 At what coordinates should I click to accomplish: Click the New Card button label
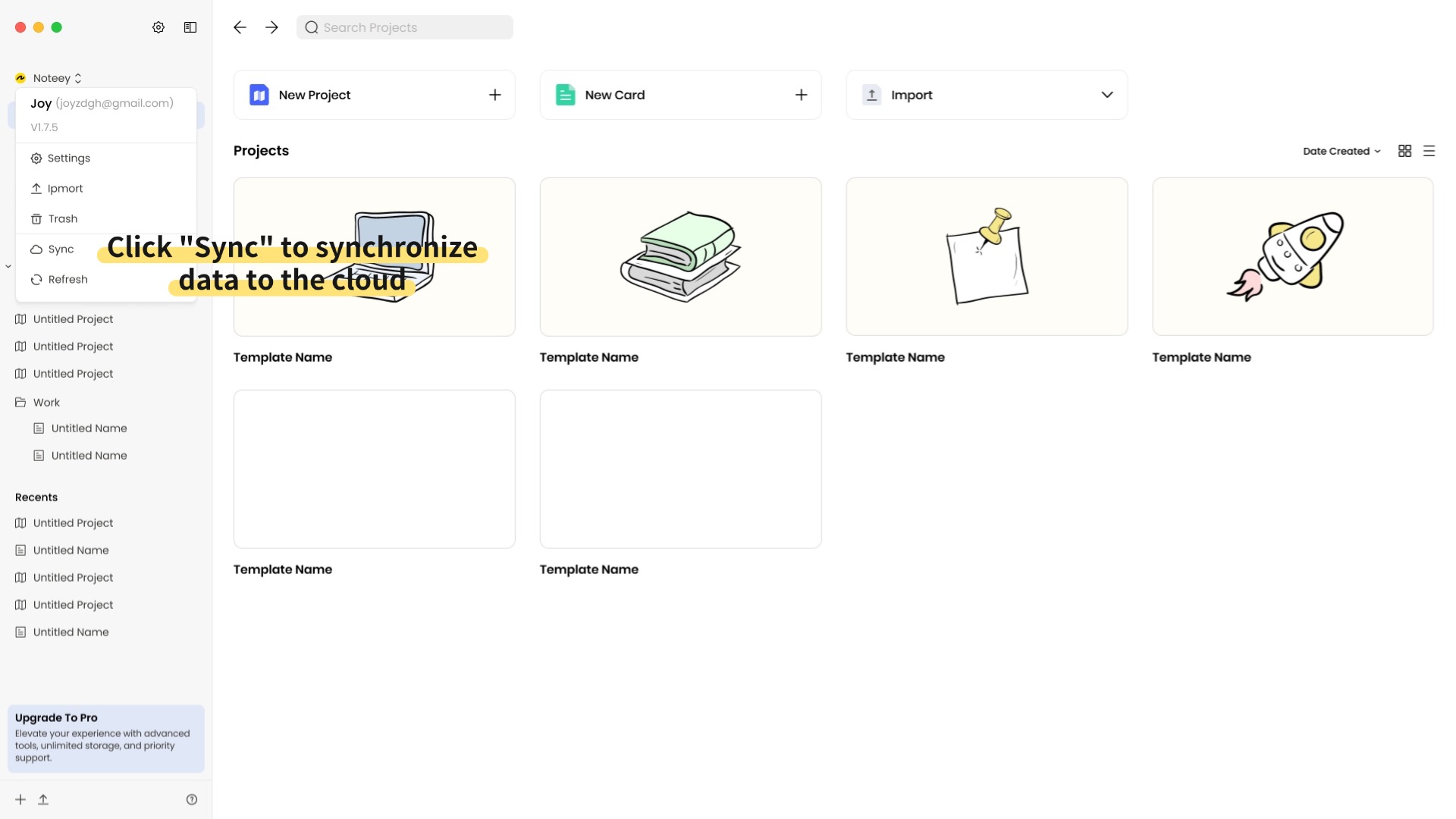(x=615, y=95)
